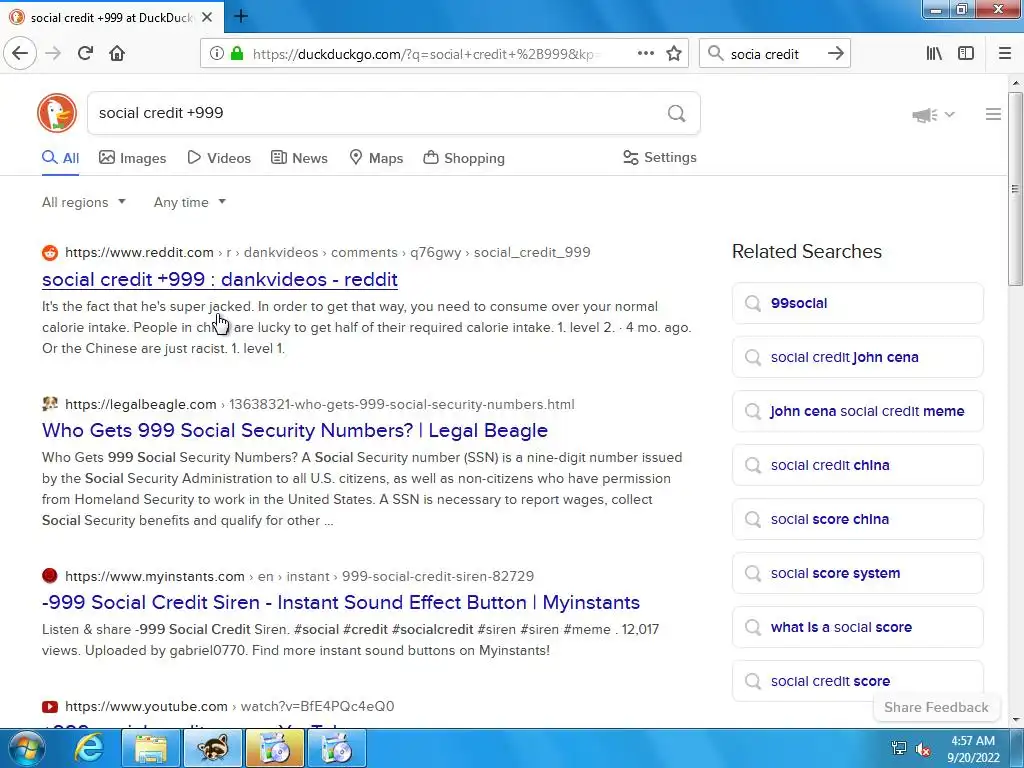Search related term john cena social credit meme
The width and height of the screenshot is (1024, 768).
pyautogui.click(x=857, y=411)
